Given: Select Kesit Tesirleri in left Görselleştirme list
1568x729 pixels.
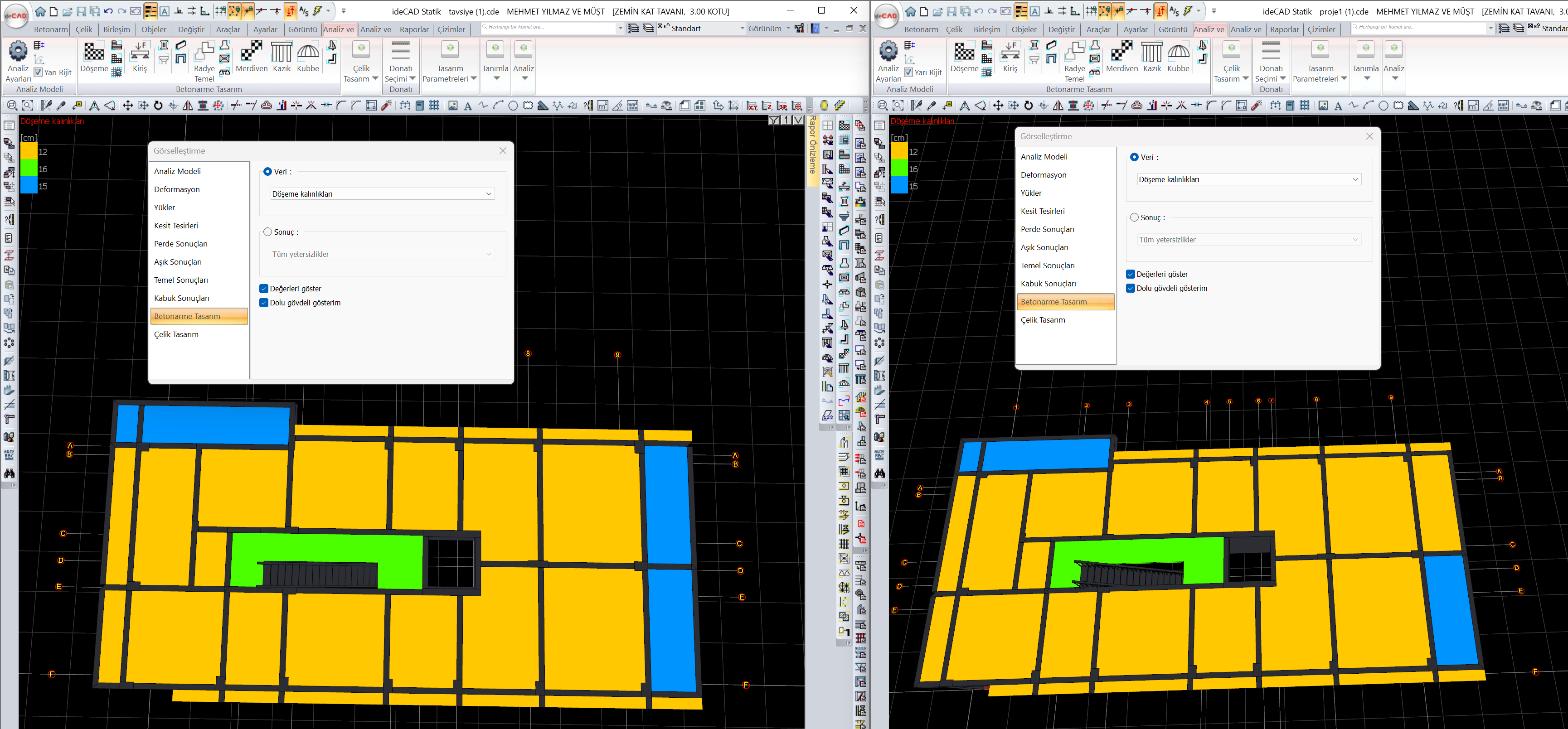Looking at the screenshot, I should 199,226.
